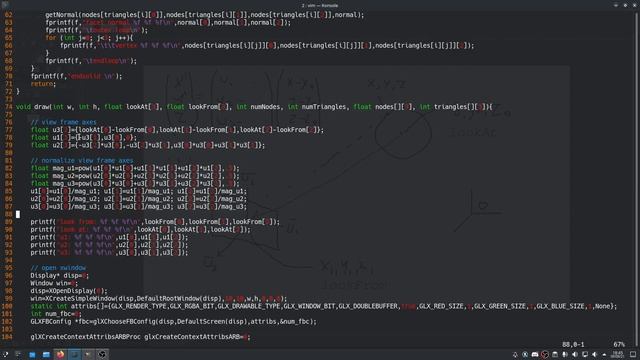The width and height of the screenshot is (640, 360).
Task: Click the 'Display* disp=' line
Action: (60, 276)
